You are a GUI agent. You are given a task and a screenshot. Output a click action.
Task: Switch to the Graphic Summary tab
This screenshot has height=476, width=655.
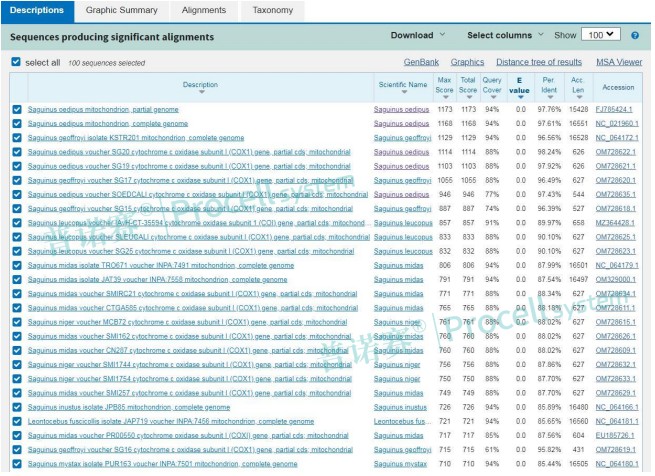tap(122, 10)
